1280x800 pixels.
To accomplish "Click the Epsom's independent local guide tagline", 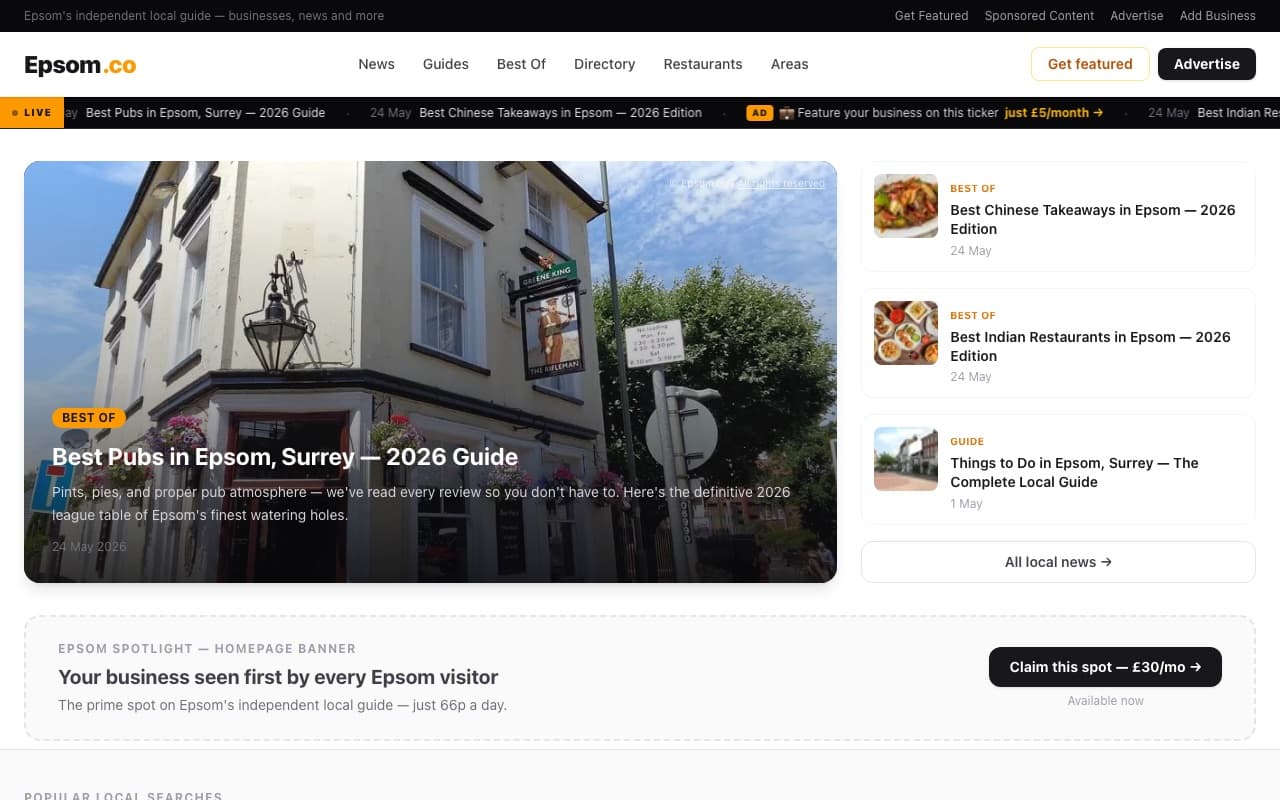I will click(204, 16).
